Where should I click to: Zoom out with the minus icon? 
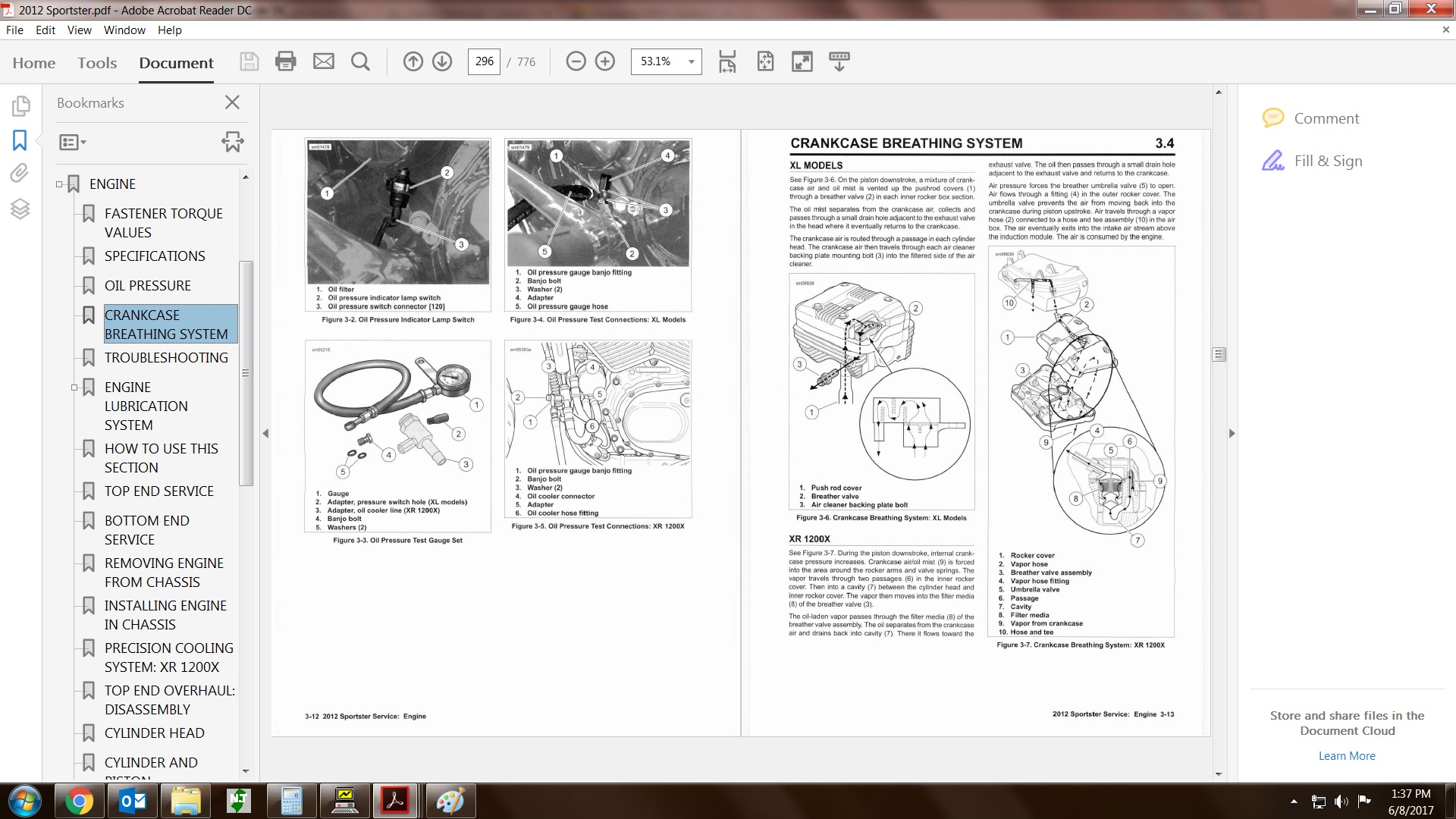click(x=576, y=61)
